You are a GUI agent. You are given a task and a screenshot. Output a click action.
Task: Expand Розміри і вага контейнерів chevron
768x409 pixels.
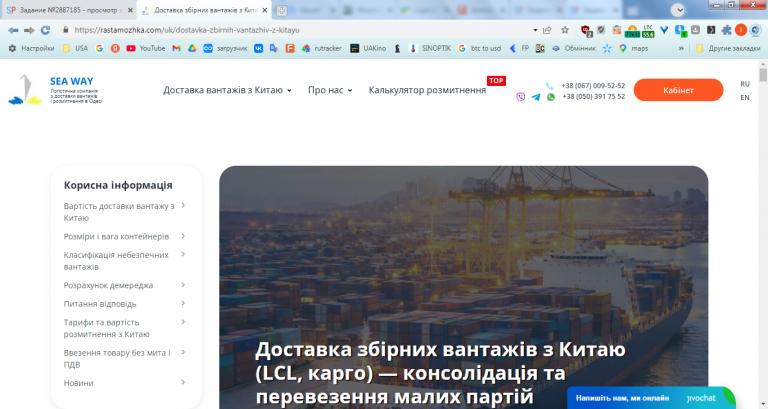[183, 236]
